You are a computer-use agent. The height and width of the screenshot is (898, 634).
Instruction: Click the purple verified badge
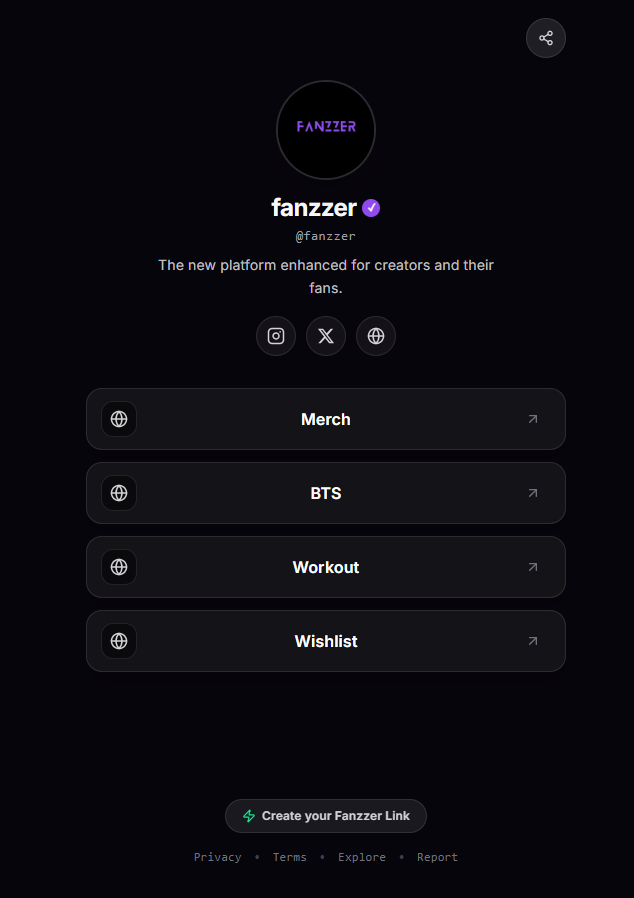371,208
